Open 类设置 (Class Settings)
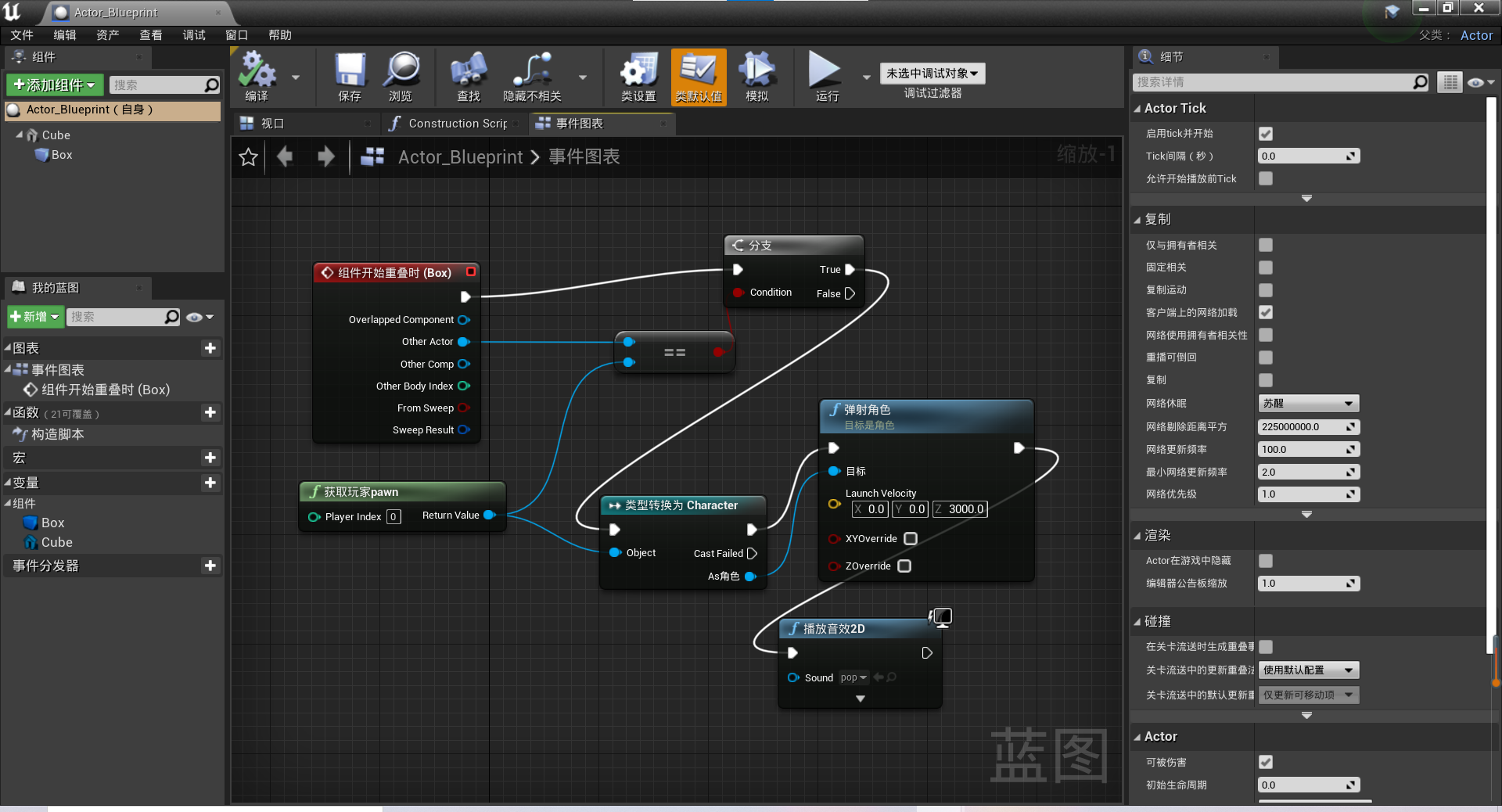Image resolution: width=1502 pixels, height=812 pixels. pos(638,77)
